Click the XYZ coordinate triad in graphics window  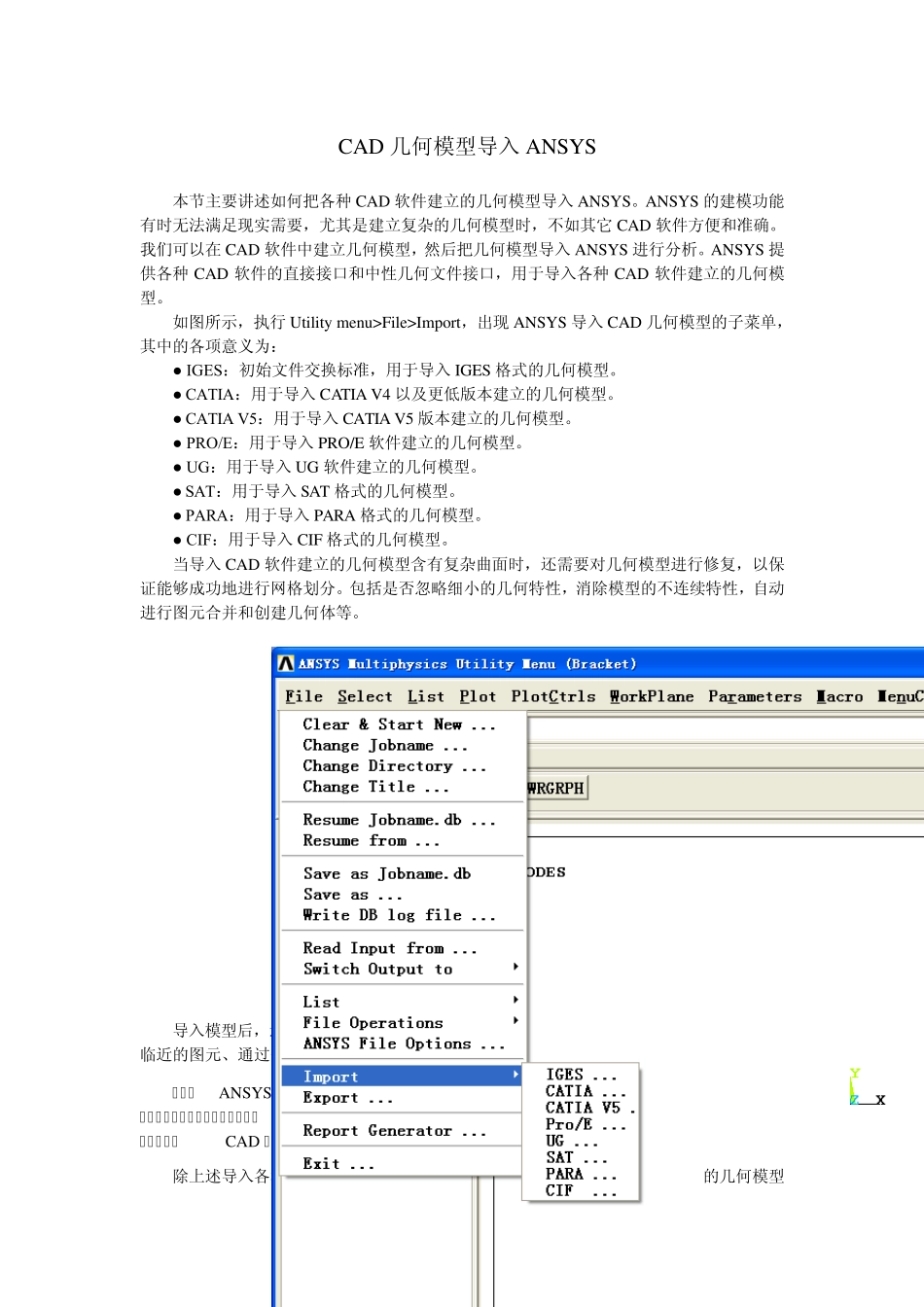click(x=866, y=1087)
